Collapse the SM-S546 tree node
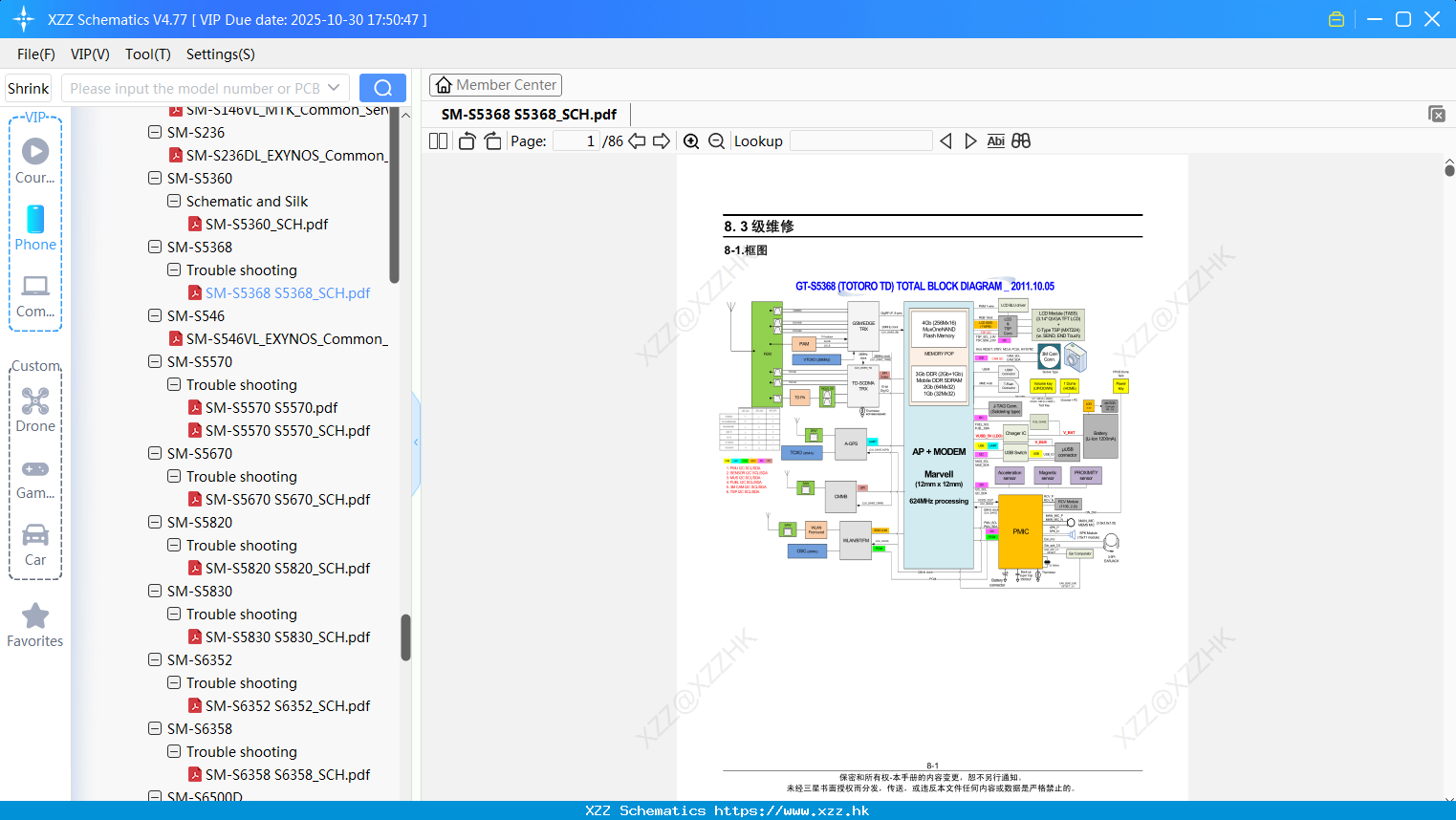This screenshot has width=1456, height=820. (155, 316)
